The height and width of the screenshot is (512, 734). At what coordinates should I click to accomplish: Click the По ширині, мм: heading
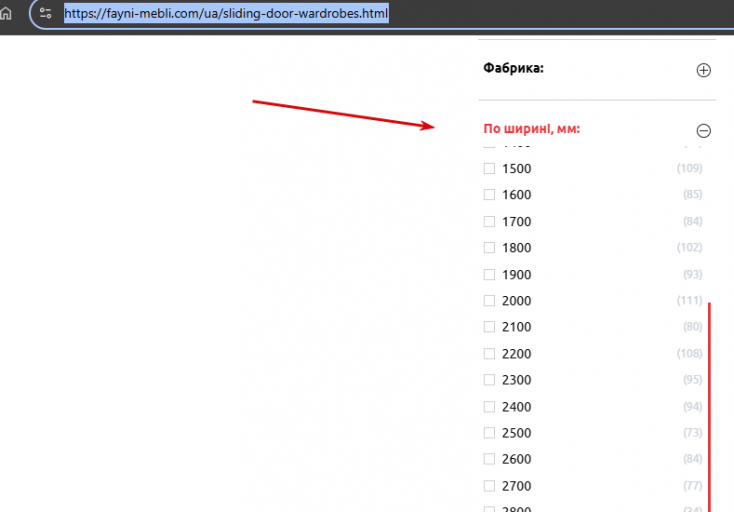[x=532, y=129]
